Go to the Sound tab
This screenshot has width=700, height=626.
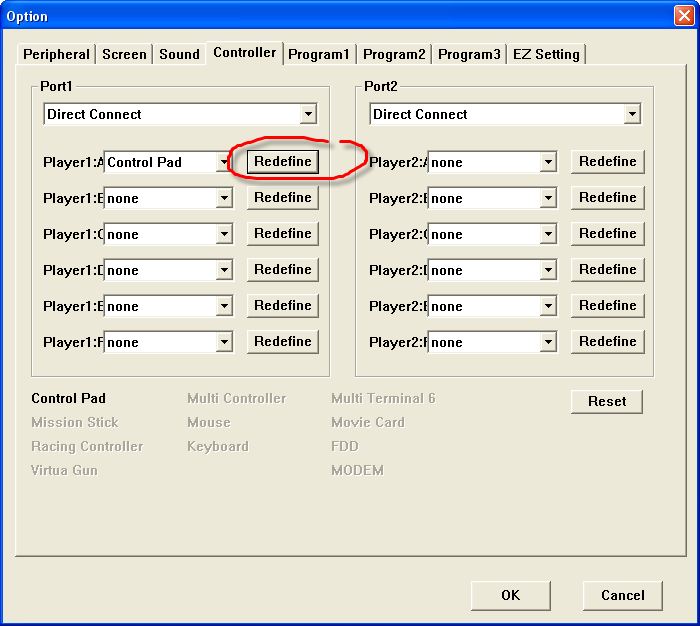point(179,54)
